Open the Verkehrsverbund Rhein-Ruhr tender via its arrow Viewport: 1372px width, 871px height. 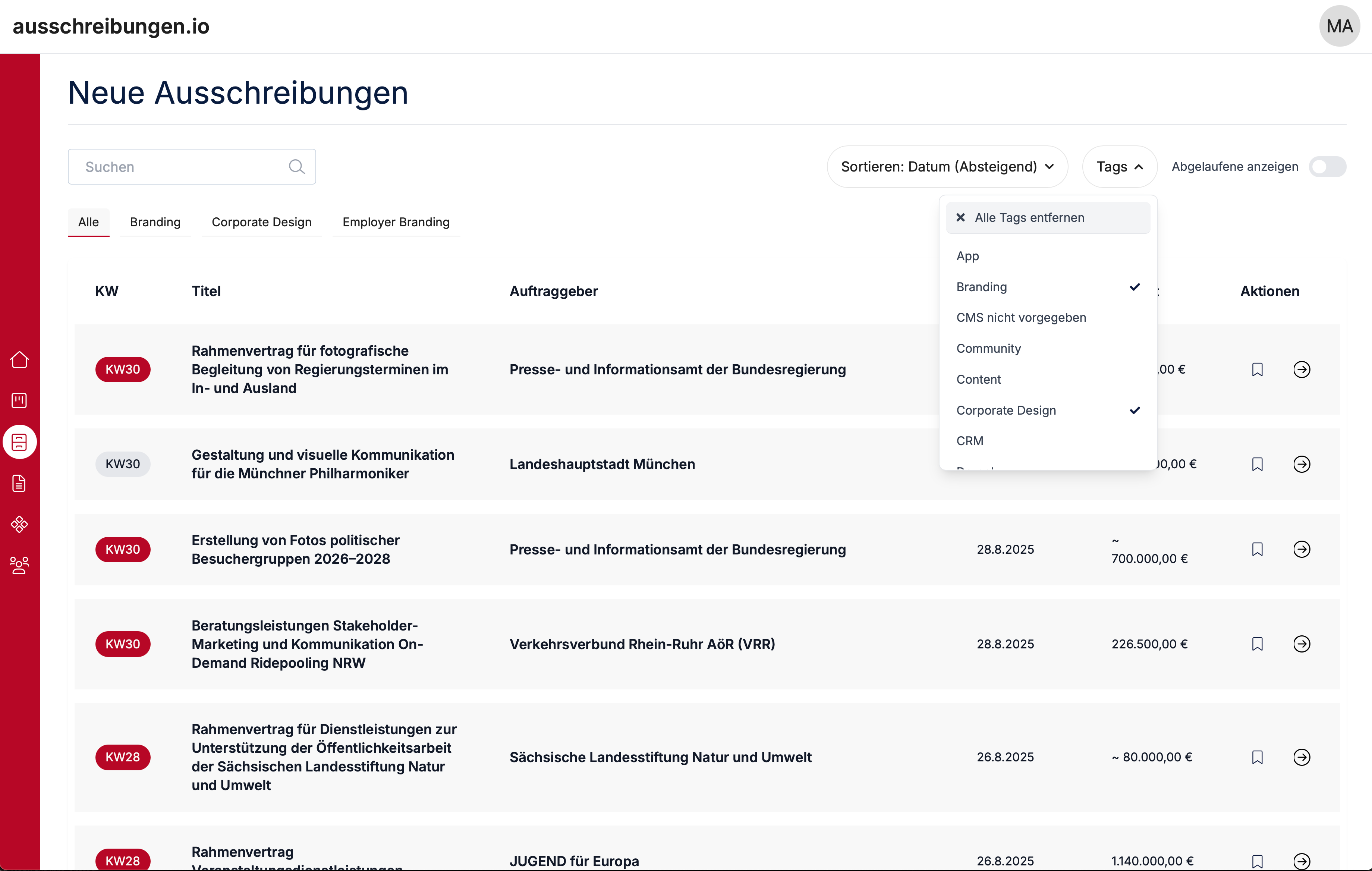click(1301, 644)
